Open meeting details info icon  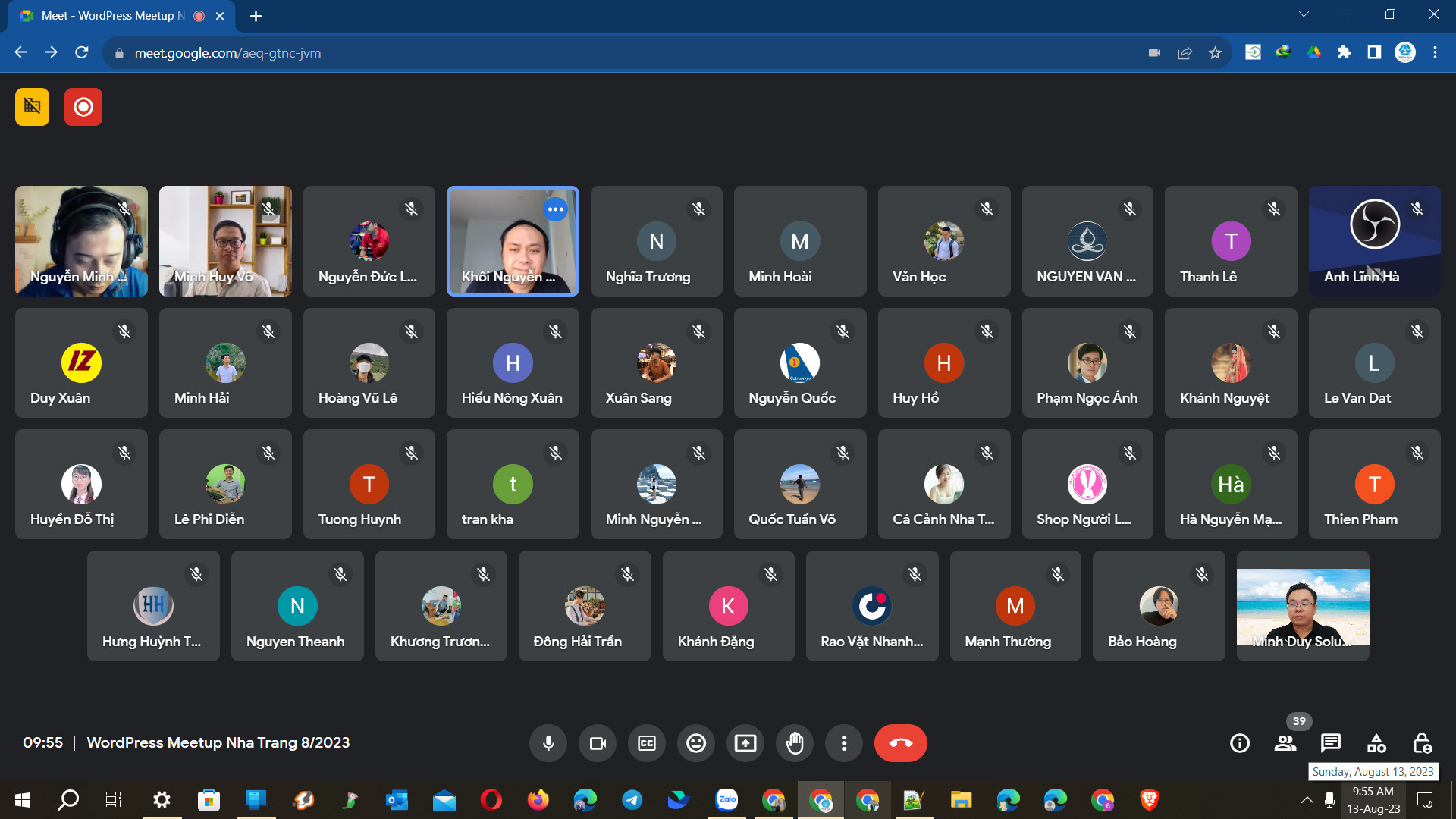pyautogui.click(x=1240, y=743)
